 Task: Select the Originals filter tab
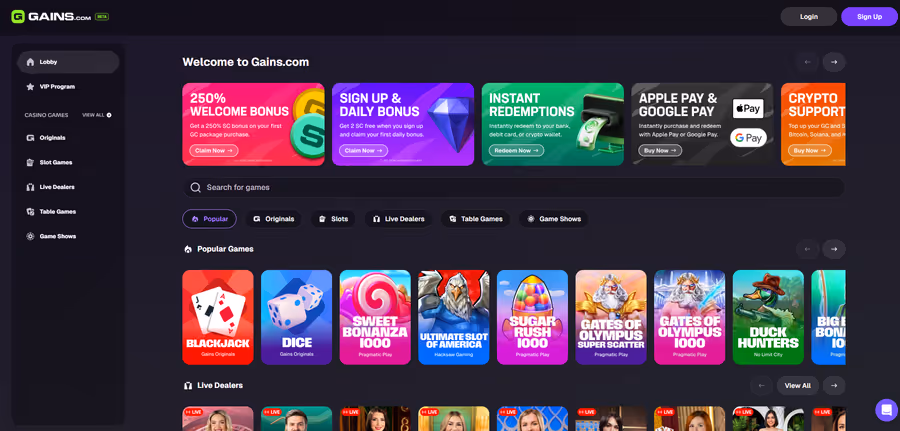pyautogui.click(x=273, y=219)
